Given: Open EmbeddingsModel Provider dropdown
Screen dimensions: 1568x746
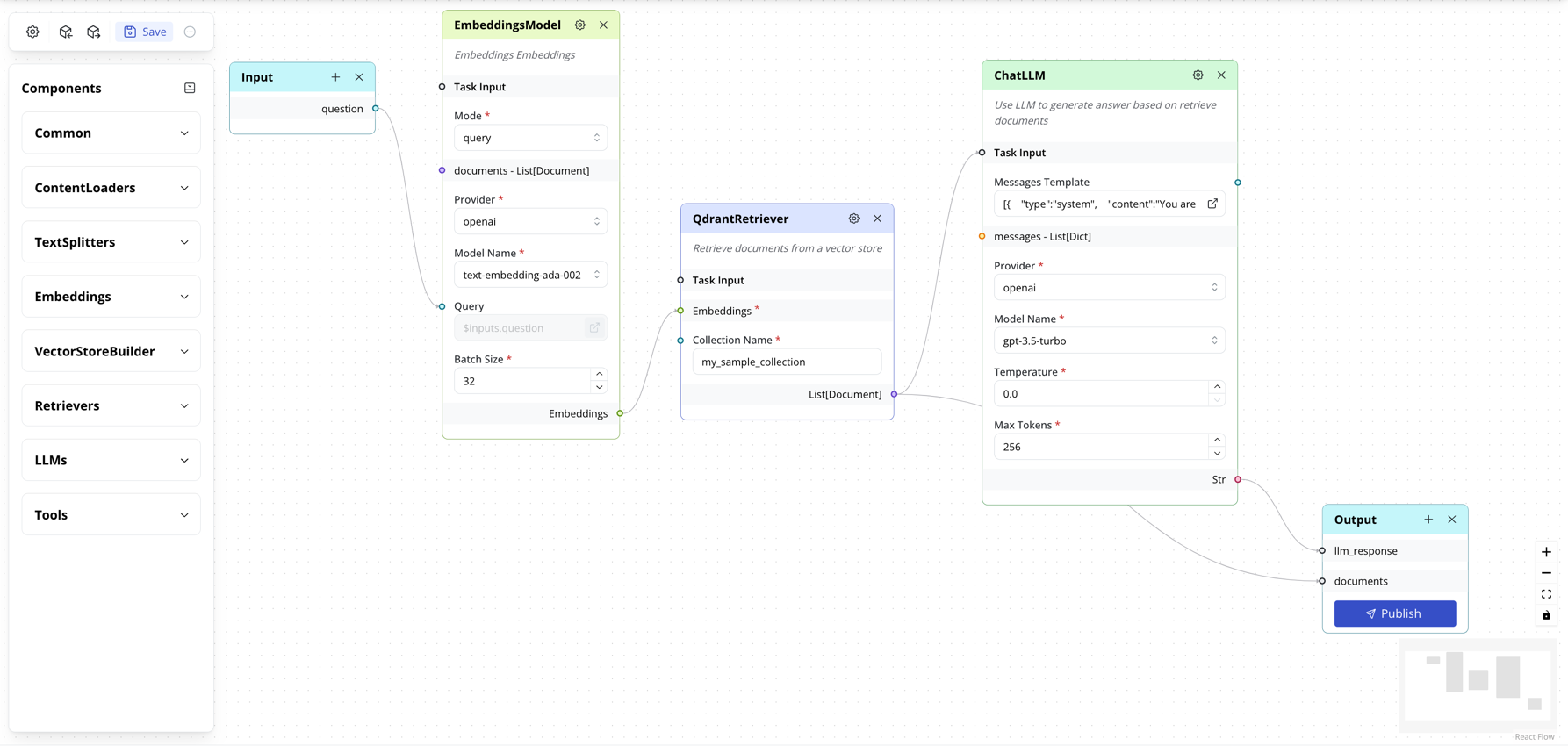Looking at the screenshot, I should [x=530, y=221].
